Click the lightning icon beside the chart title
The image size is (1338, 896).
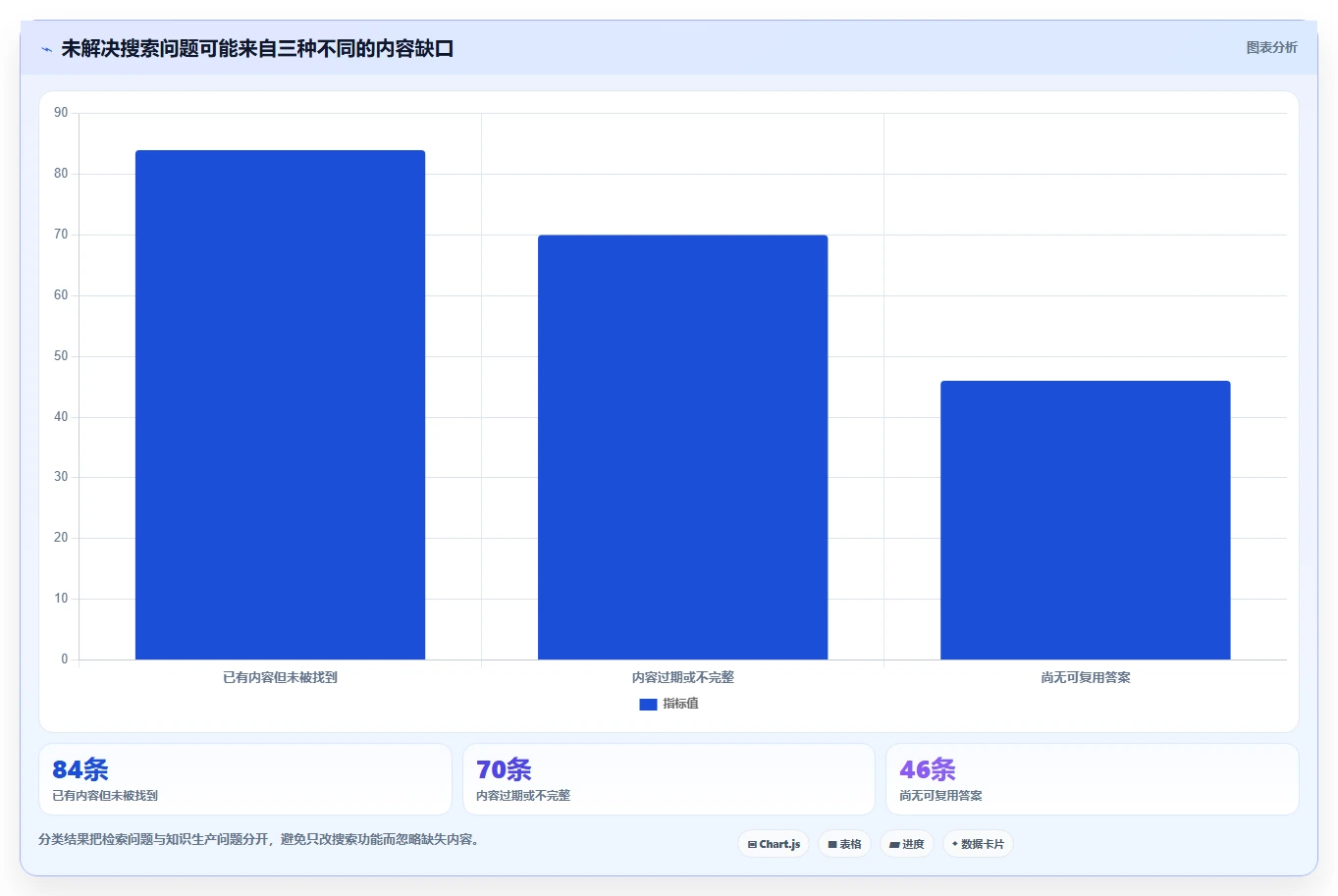point(46,49)
